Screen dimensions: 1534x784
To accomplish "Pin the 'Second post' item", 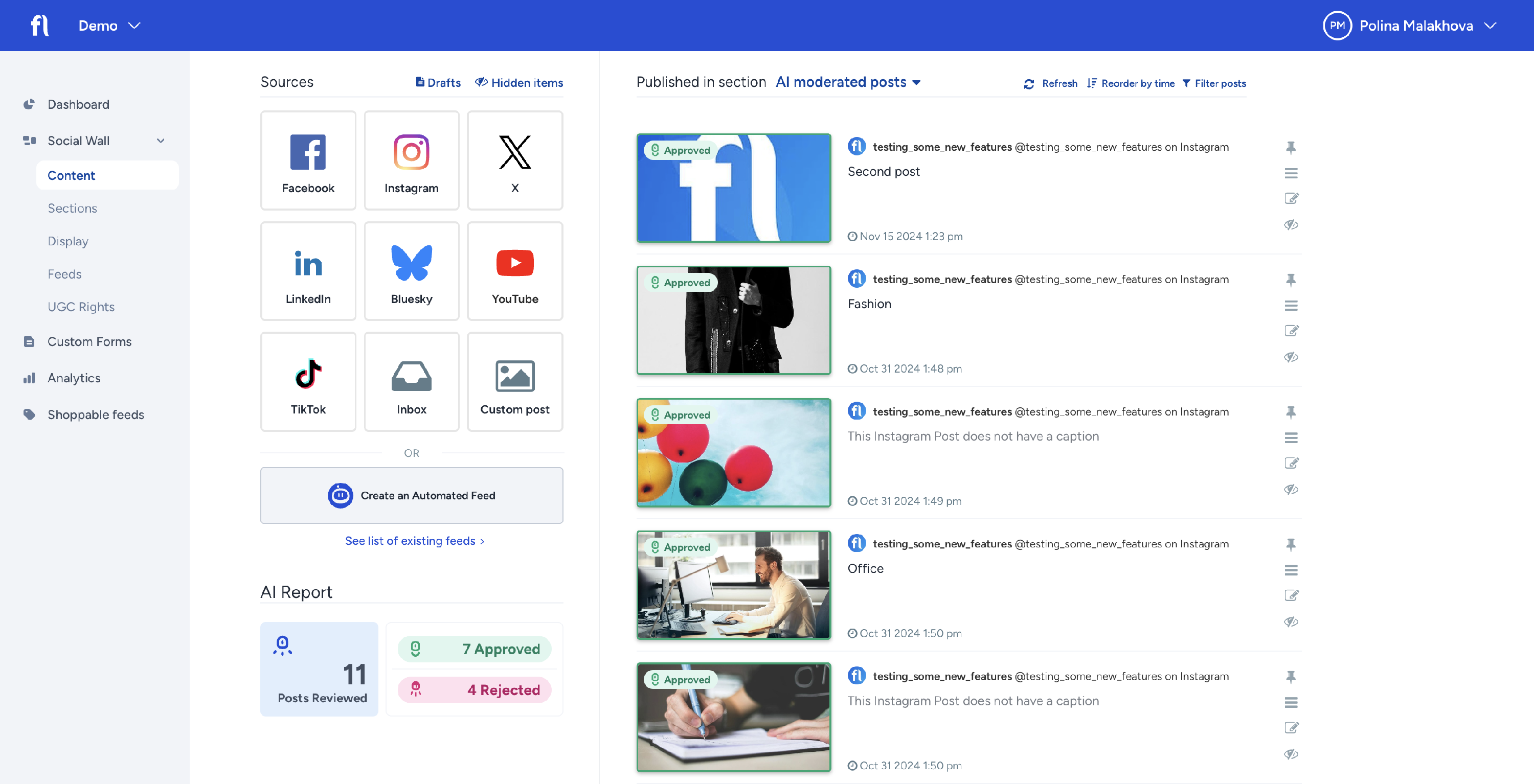I will (x=1291, y=148).
